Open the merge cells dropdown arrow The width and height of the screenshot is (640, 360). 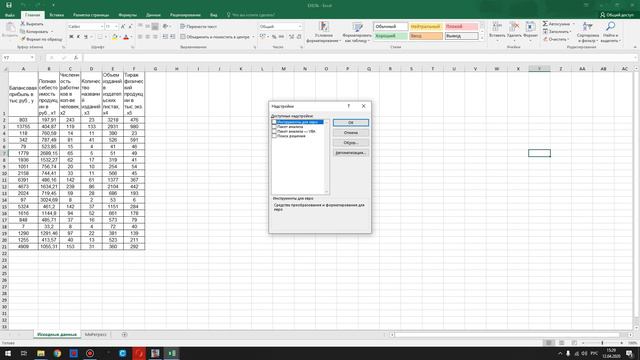(x=253, y=37)
